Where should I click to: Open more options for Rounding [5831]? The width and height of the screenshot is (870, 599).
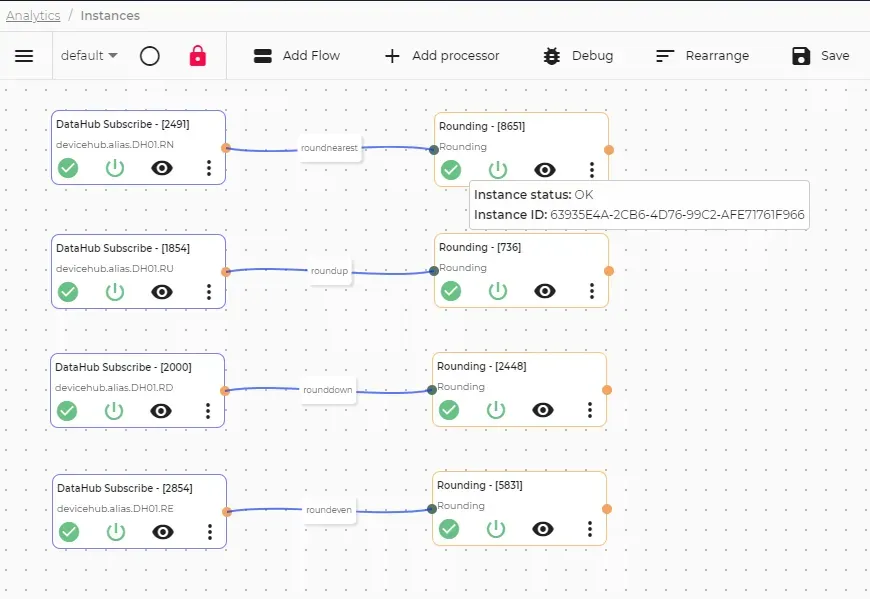pyautogui.click(x=589, y=529)
